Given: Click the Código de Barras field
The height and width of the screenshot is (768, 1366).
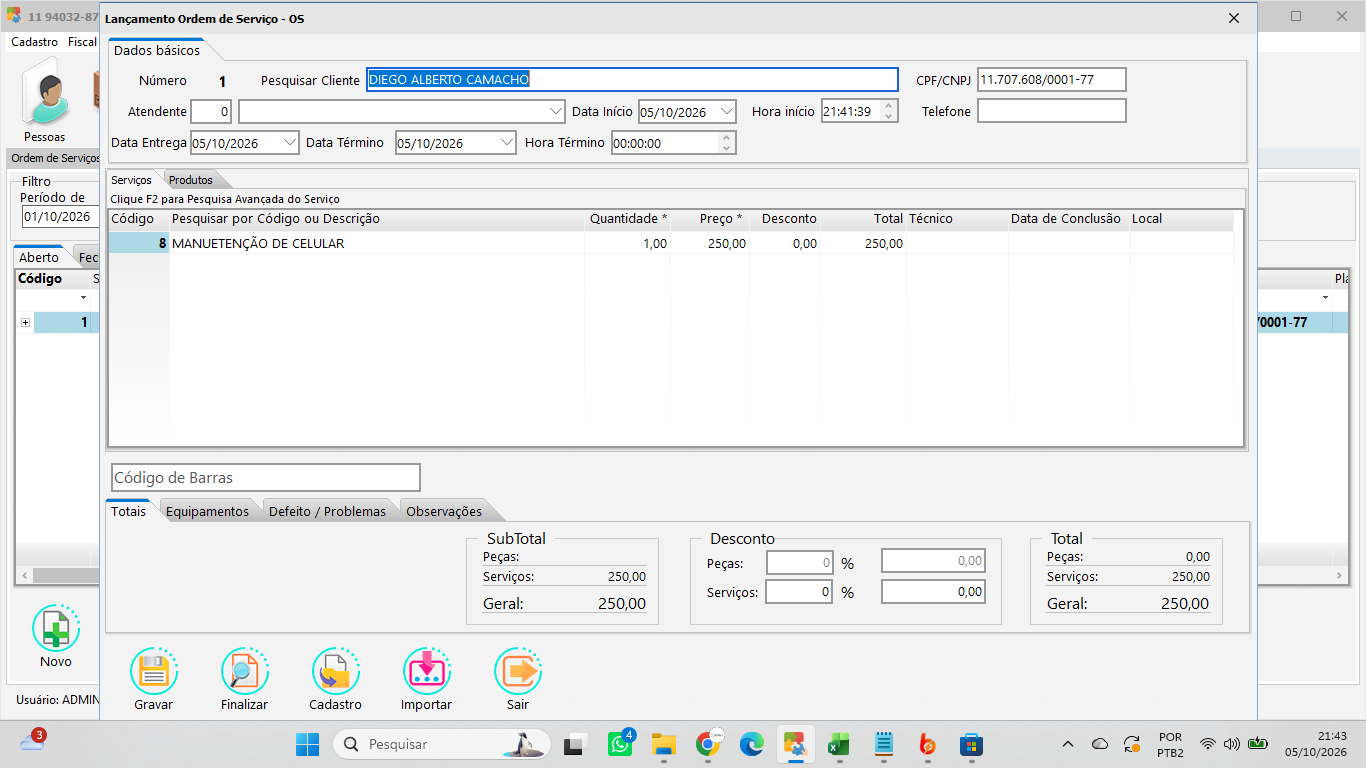Looking at the screenshot, I should 266,478.
